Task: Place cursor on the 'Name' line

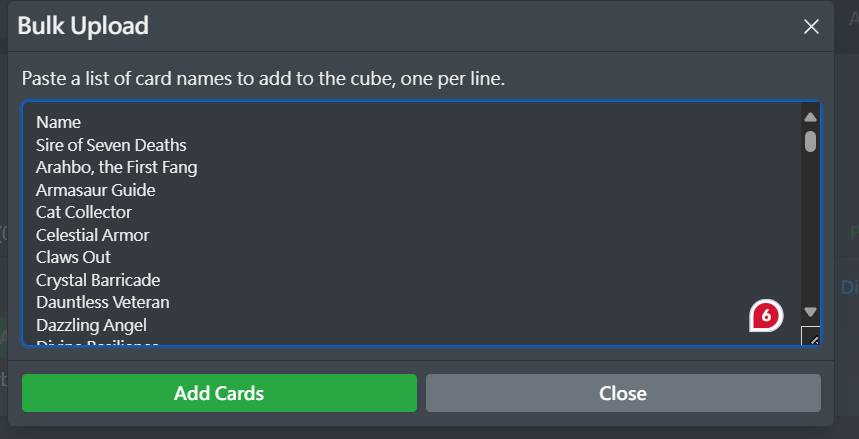Action: coord(59,122)
